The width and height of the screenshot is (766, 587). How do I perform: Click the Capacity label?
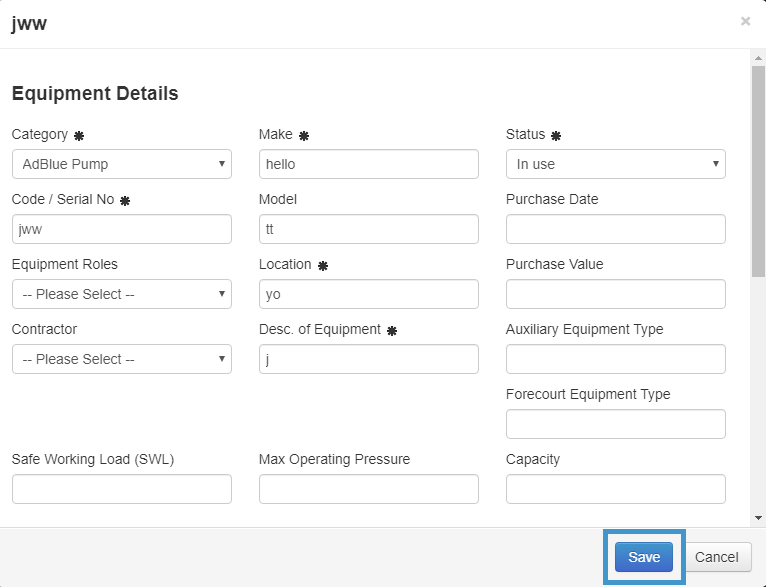tap(533, 459)
